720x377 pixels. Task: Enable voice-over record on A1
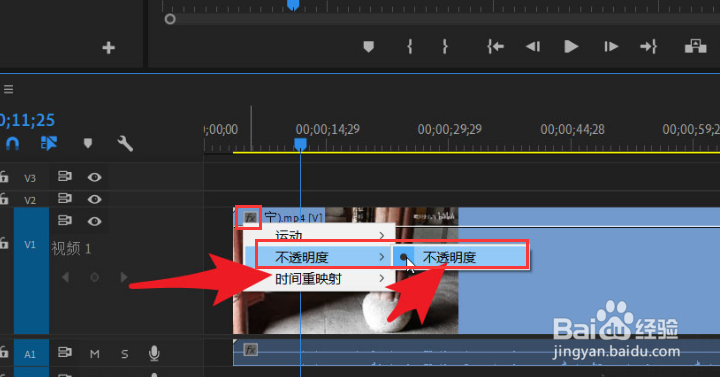[154, 353]
